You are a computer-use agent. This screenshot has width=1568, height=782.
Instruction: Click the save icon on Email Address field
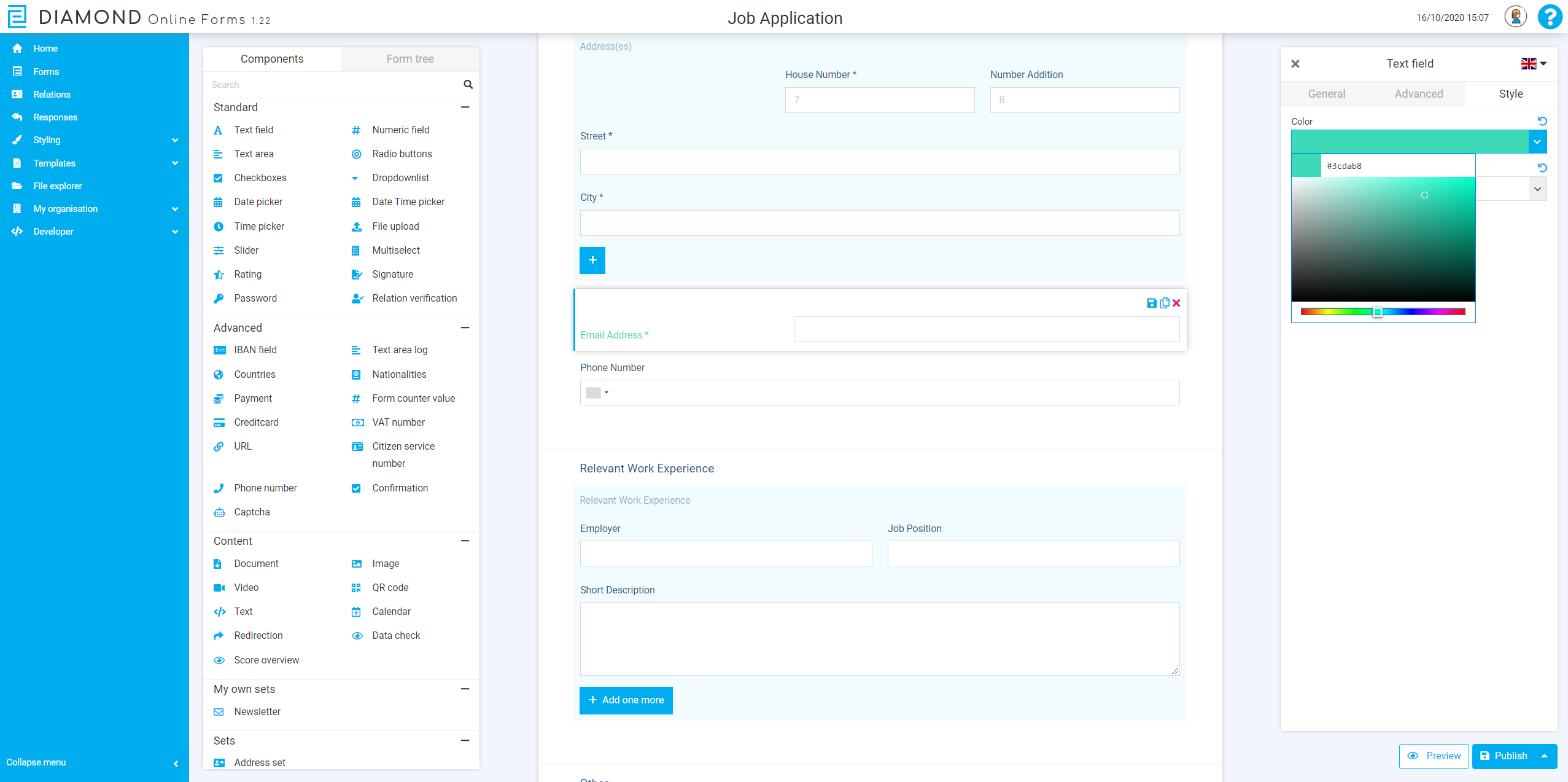point(1152,303)
